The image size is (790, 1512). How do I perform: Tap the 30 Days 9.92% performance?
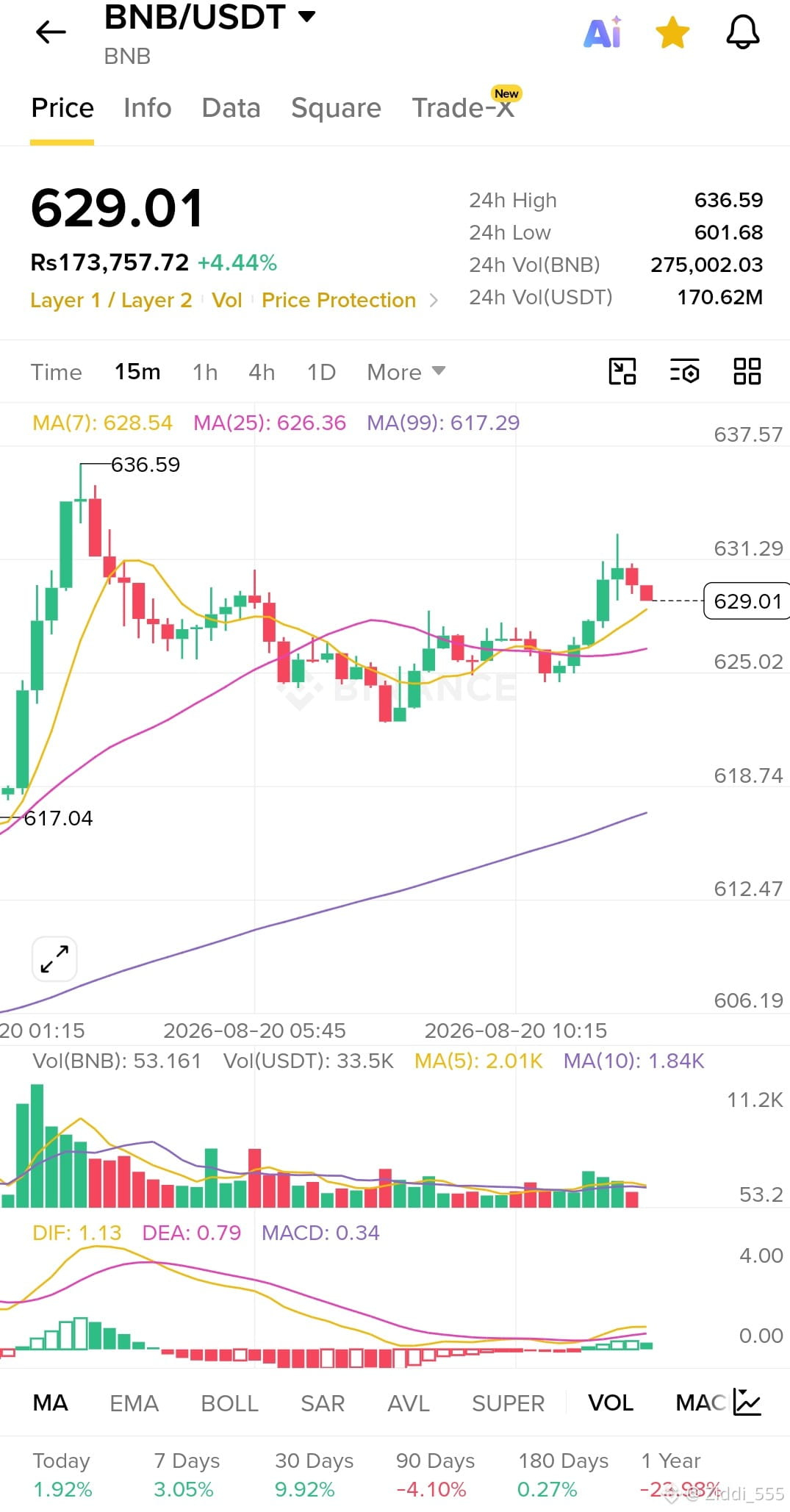click(x=314, y=1475)
